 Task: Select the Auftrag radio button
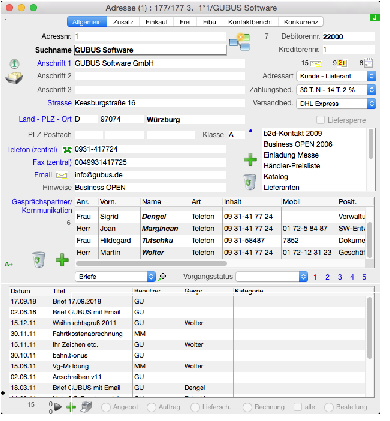151,407
